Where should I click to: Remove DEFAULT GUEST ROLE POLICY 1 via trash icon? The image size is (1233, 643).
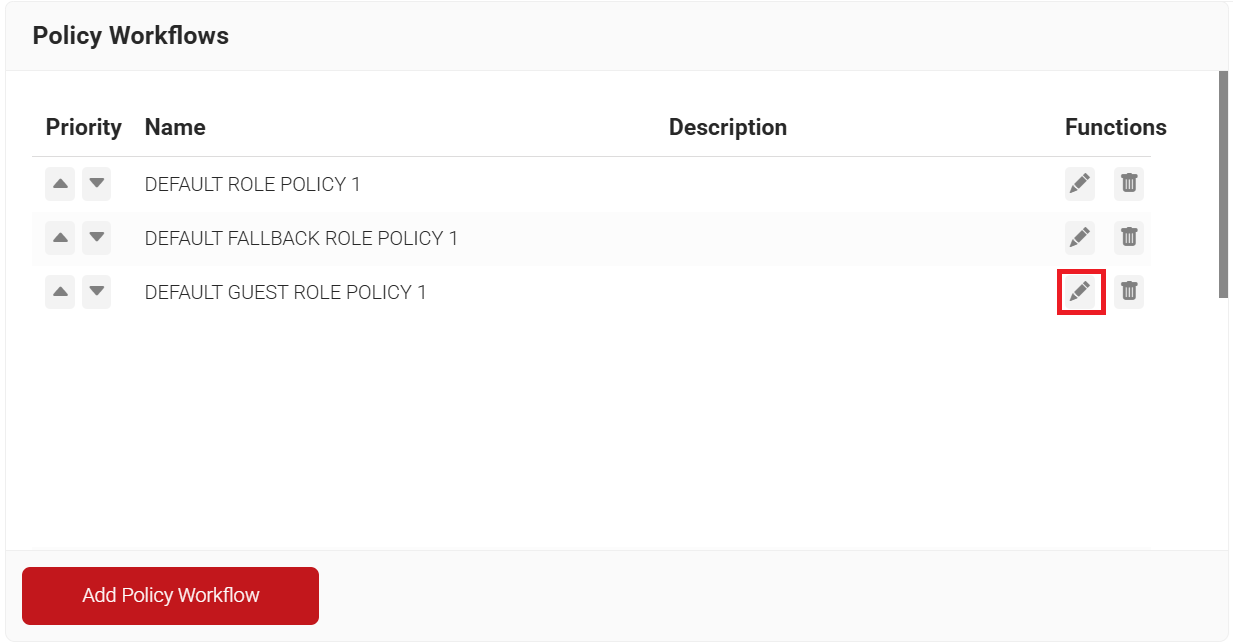click(x=1128, y=292)
